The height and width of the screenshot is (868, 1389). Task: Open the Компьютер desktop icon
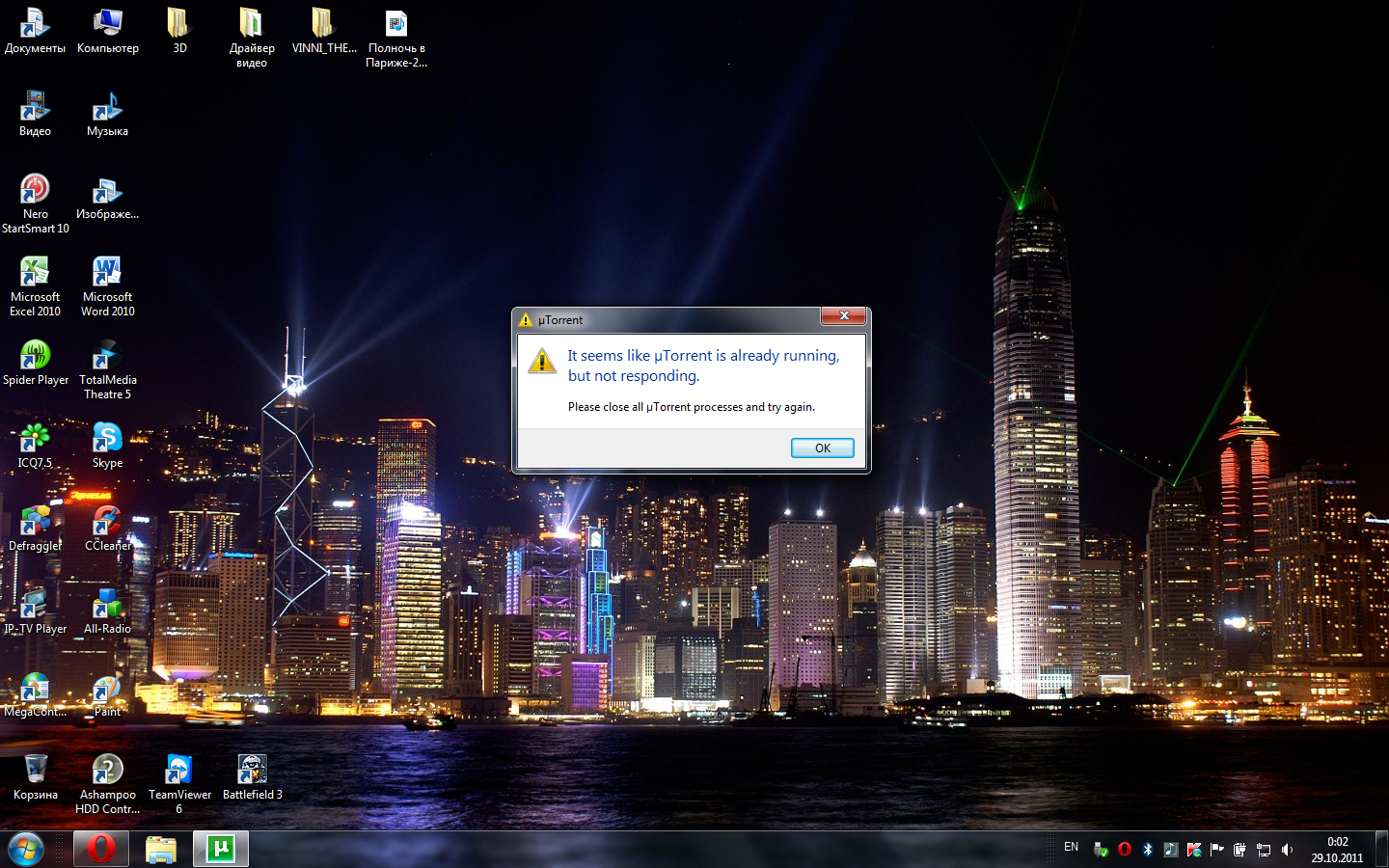point(107,31)
